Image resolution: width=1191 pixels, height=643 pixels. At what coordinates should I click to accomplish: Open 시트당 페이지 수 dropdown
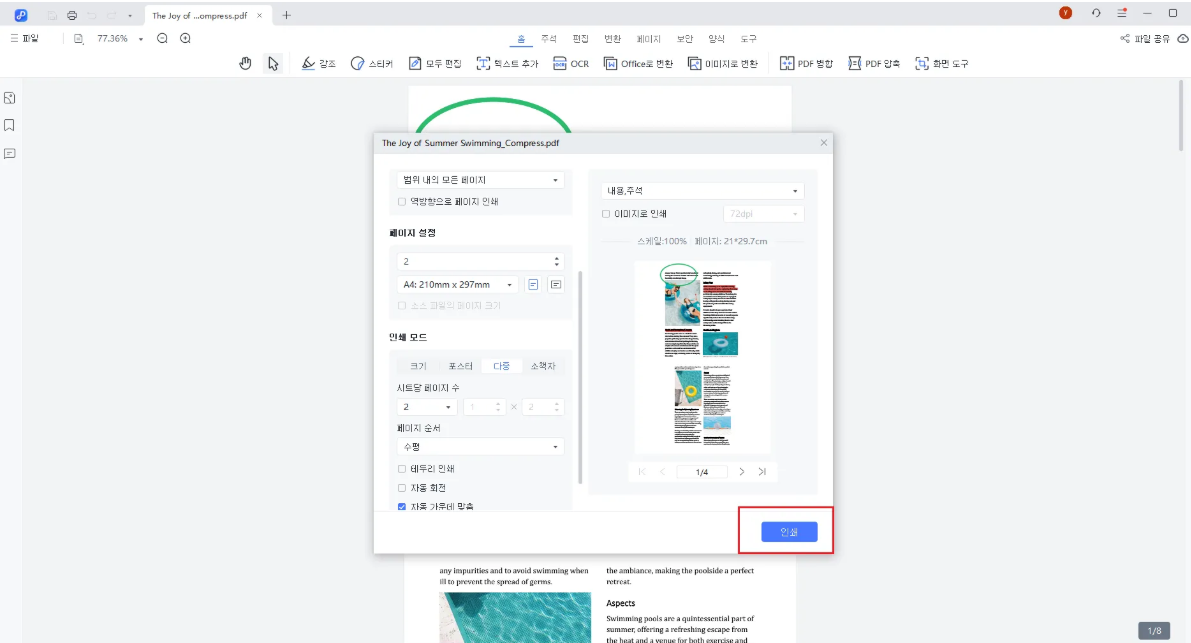pyautogui.click(x=426, y=407)
